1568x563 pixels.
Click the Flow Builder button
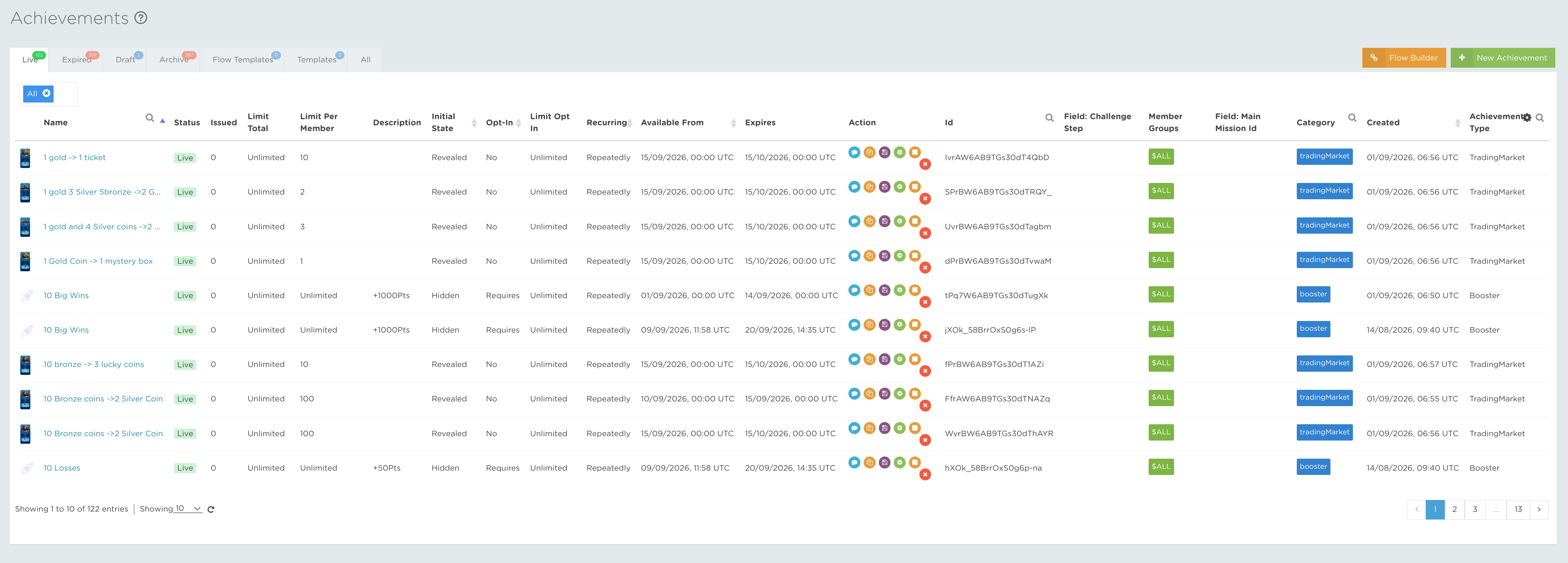pyautogui.click(x=1404, y=58)
